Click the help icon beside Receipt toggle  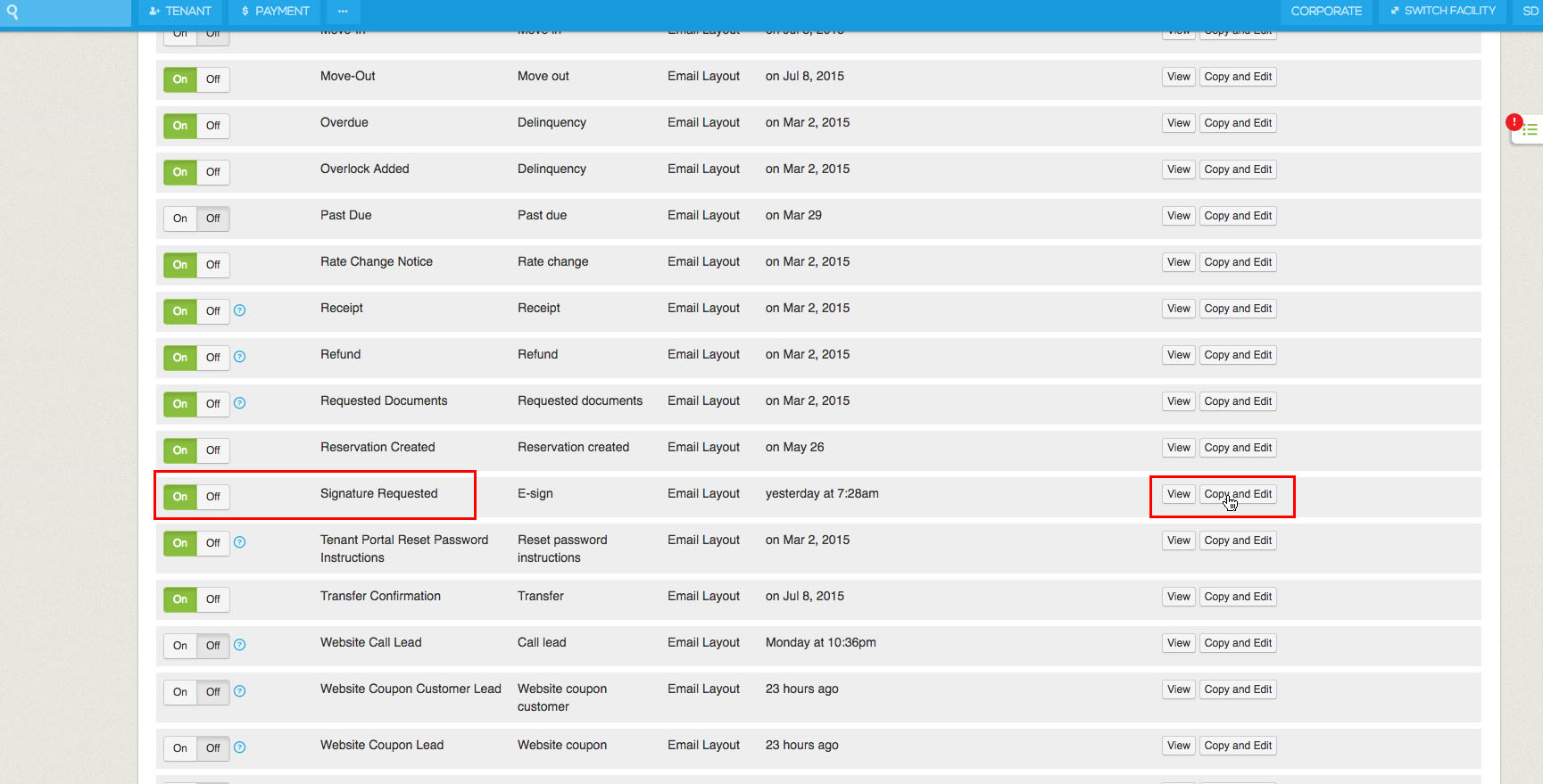239,310
